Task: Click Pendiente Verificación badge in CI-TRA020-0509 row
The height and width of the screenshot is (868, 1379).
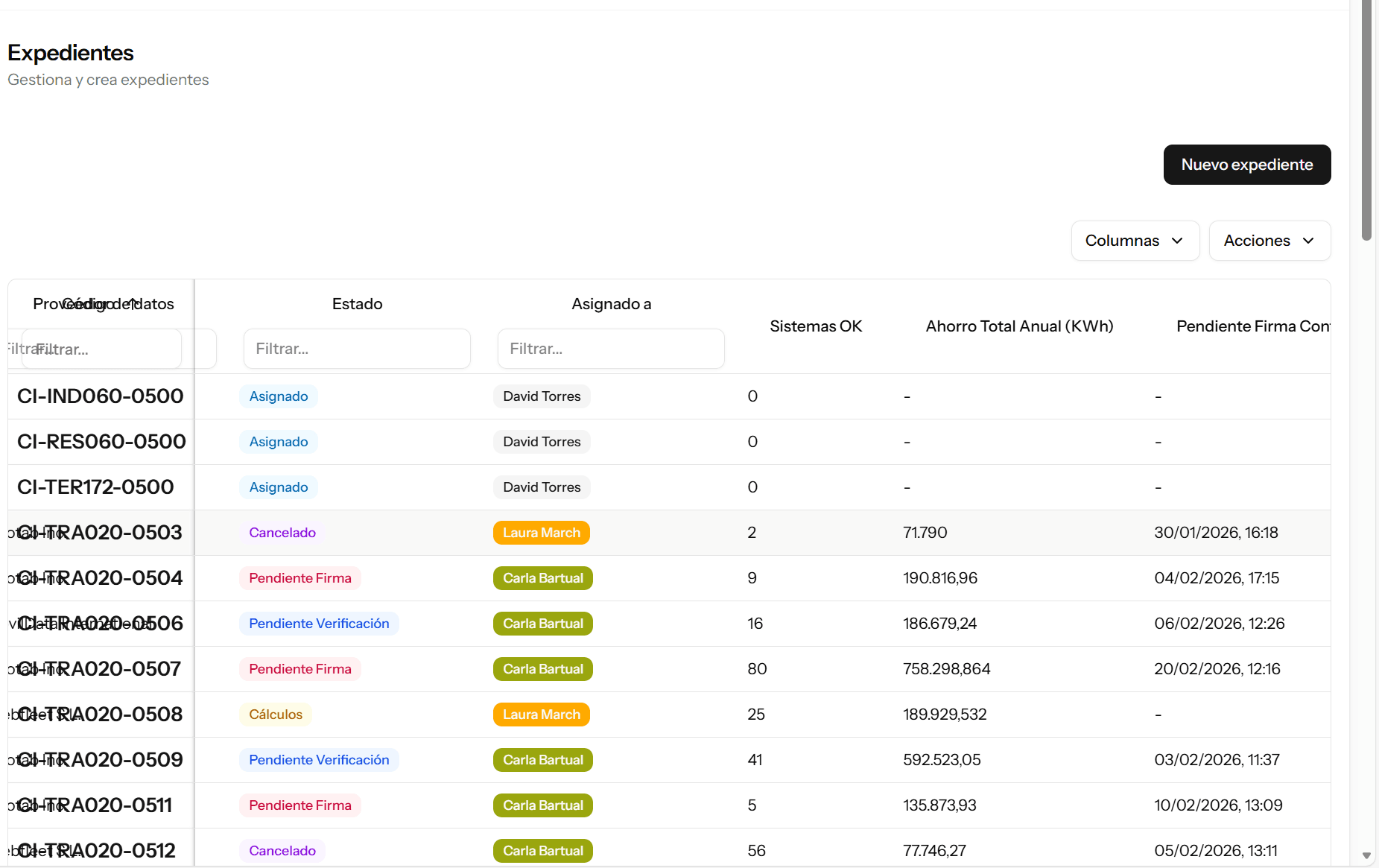Action: click(318, 760)
